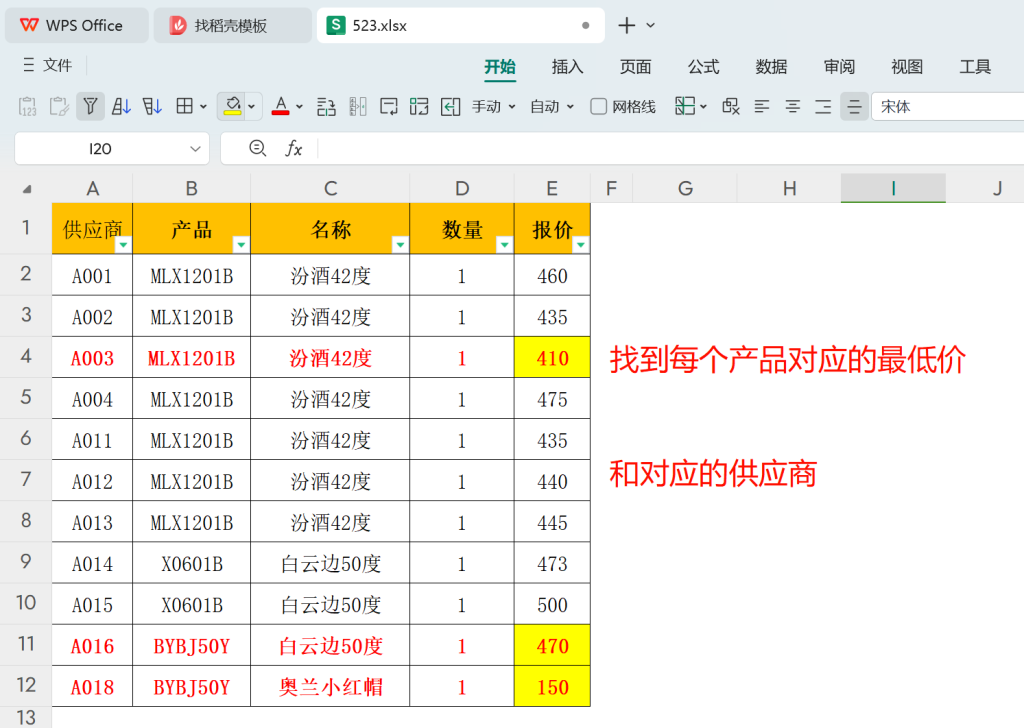The width and height of the screenshot is (1024, 728).
Task: Switch to the 数据 ribbon tab
Action: (771, 67)
